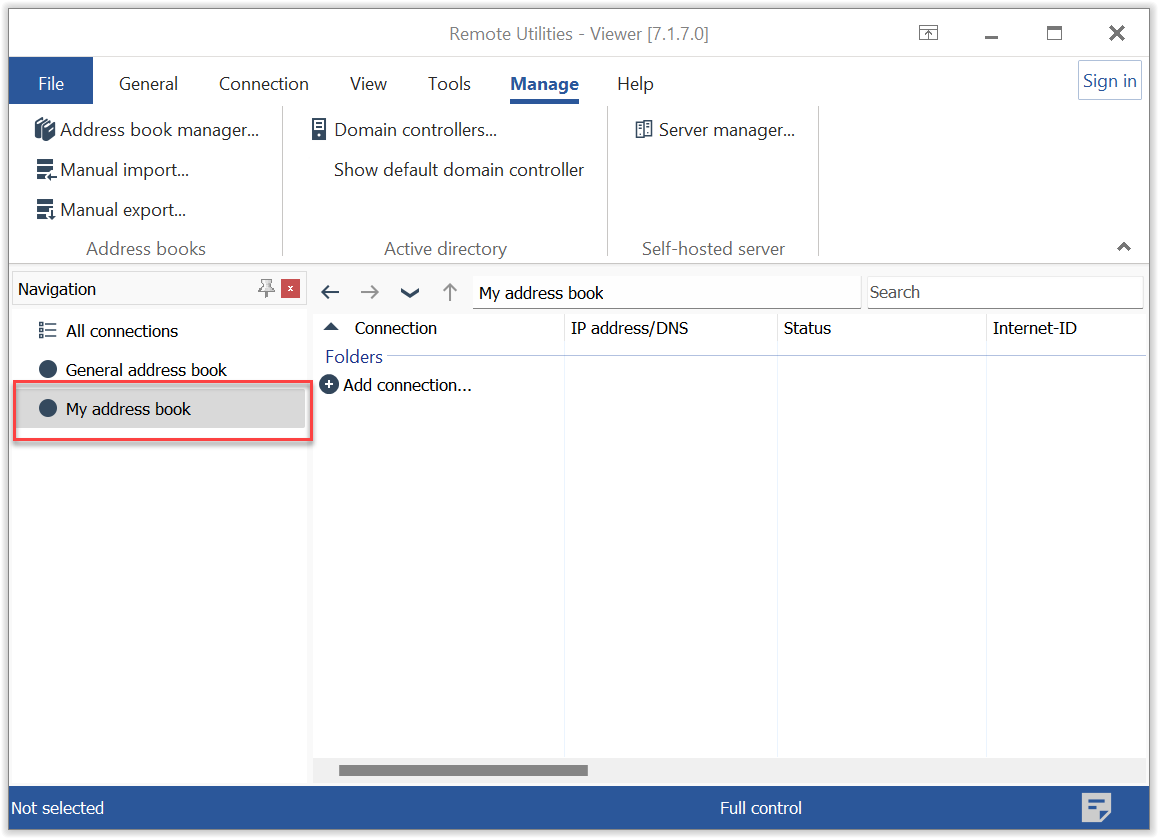Open Domain controllers dialog
Screen dimensions: 1158x838
pos(404,130)
